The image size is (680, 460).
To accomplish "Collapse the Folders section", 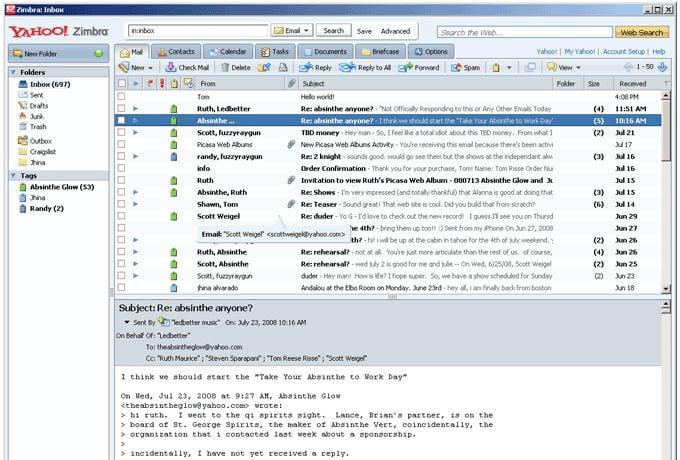I will tap(13, 72).
